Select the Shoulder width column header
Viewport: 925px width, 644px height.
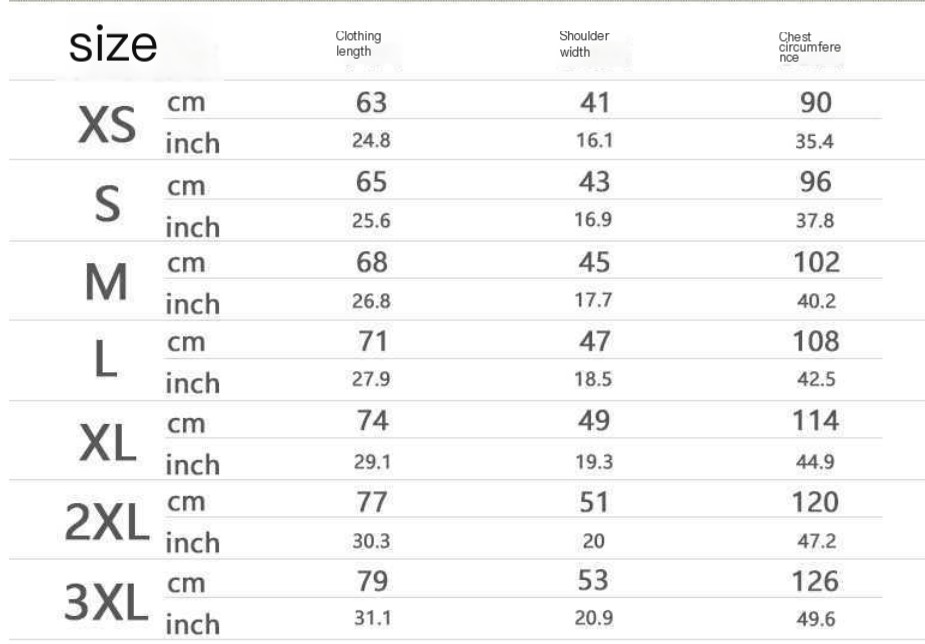pyautogui.click(x=584, y=44)
